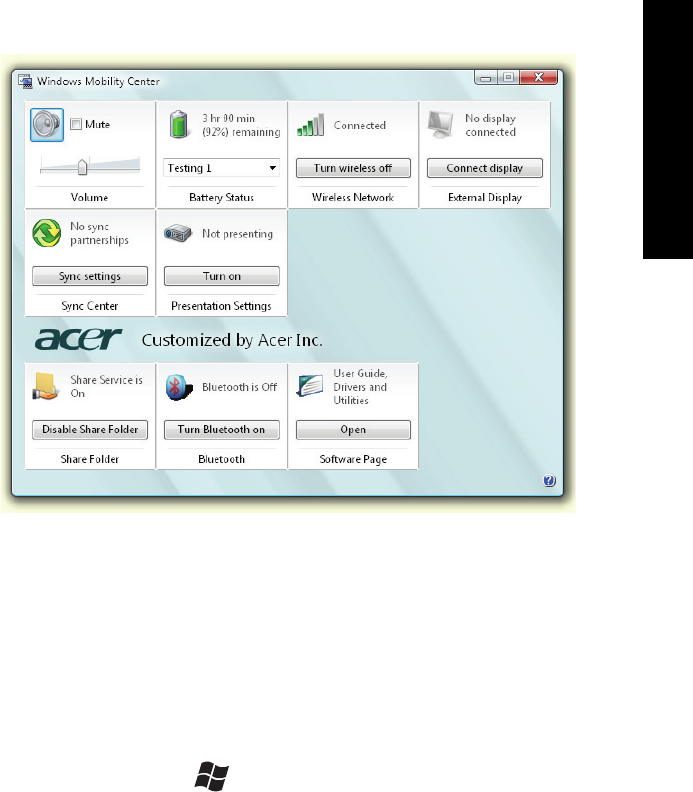Click the wireless signal bars icon
Screen dimensions: 693x792
[x=311, y=125]
